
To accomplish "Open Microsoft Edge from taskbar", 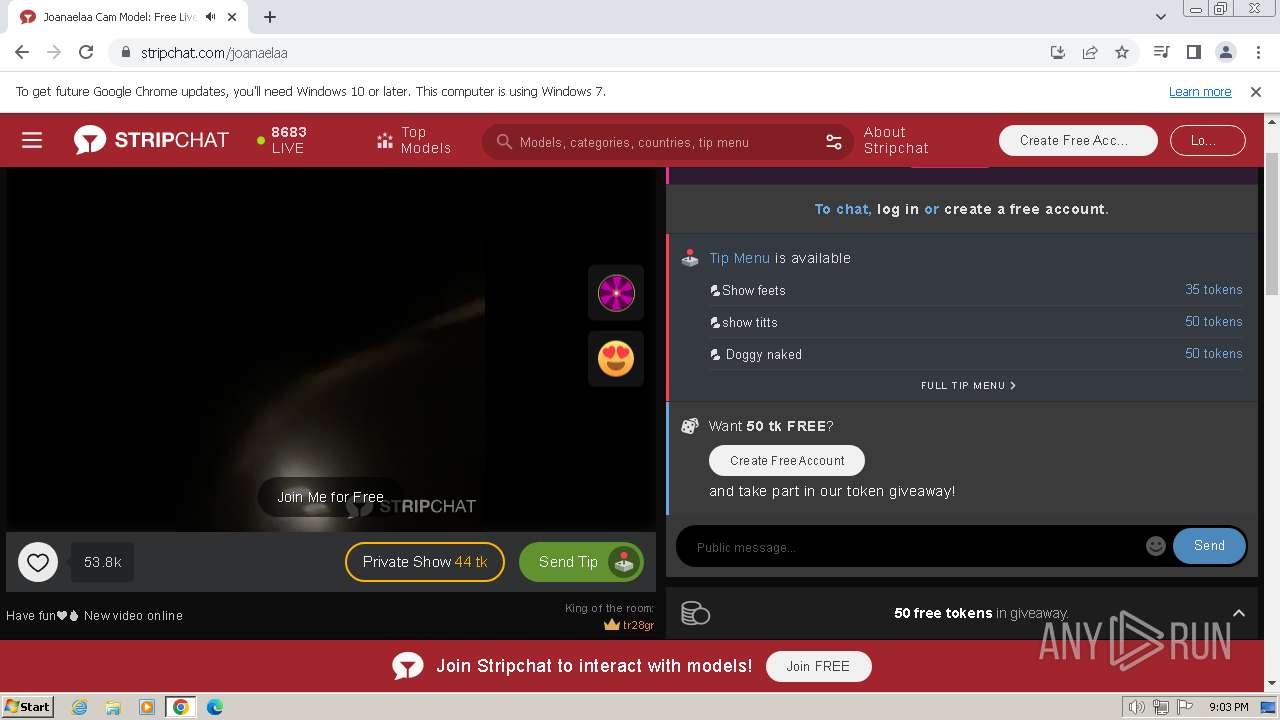I will pos(214,707).
